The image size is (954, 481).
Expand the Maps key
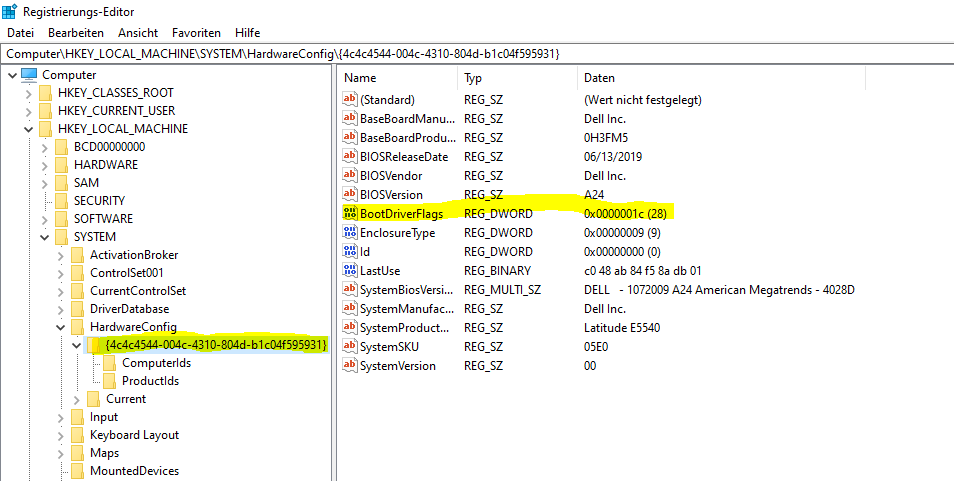(60, 453)
